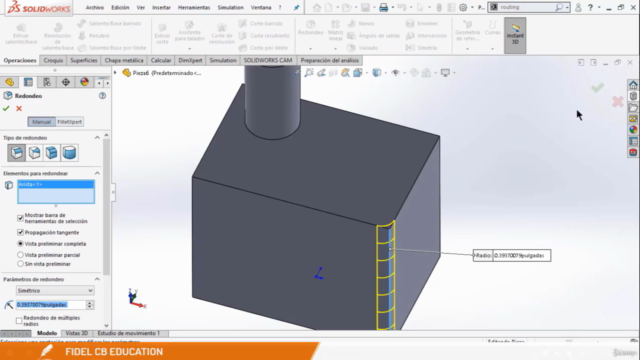Image resolution: width=640 pixels, height=360 pixels.
Task: Click the Extruir corte tool
Action: pos(162,34)
